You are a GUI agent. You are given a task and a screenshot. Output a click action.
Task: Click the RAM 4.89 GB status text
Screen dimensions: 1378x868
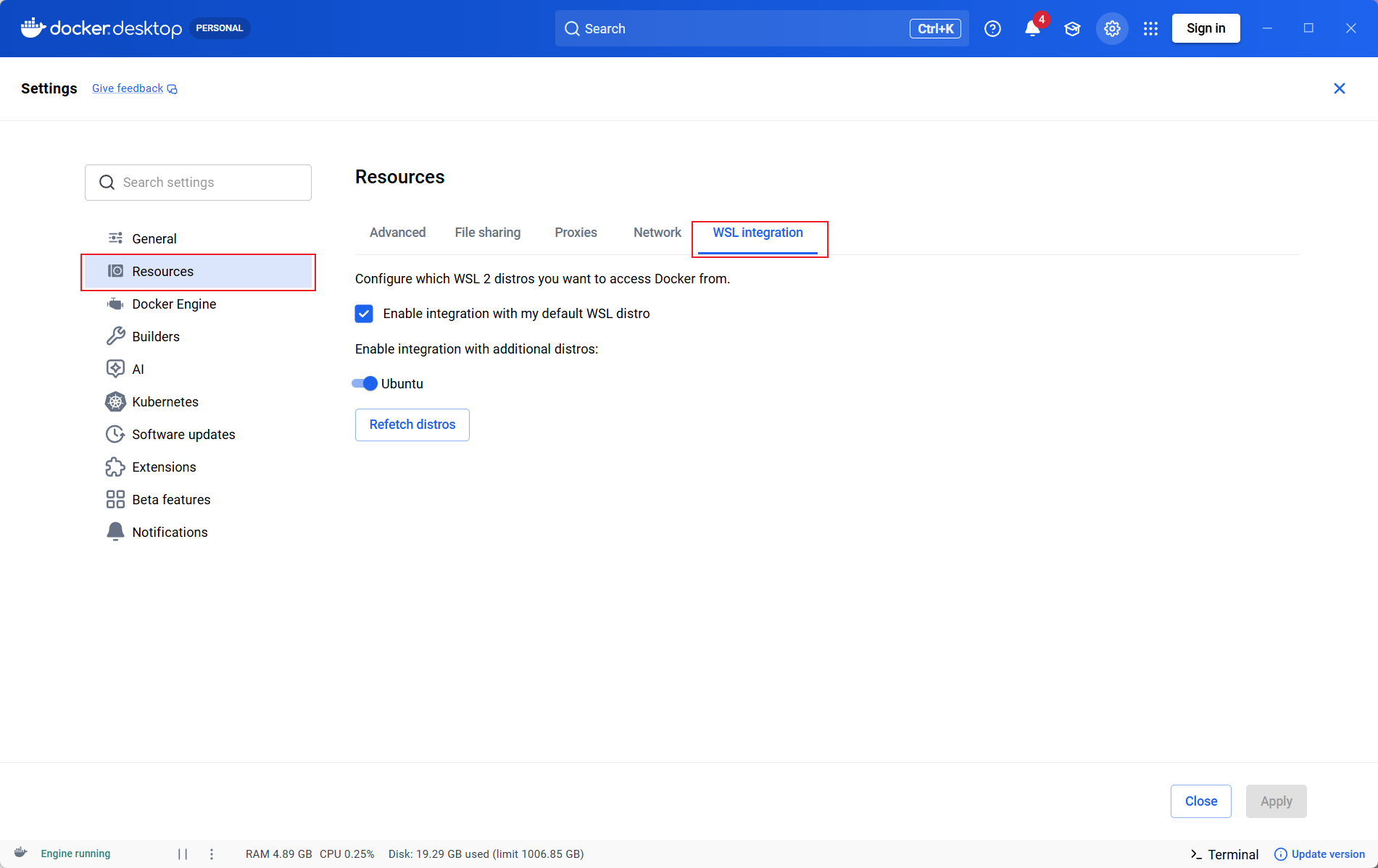(278, 854)
